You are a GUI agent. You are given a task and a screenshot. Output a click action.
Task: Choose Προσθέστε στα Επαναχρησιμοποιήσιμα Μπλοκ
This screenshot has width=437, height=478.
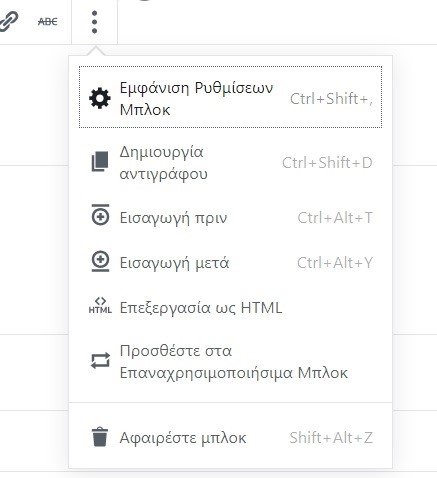[230, 361]
